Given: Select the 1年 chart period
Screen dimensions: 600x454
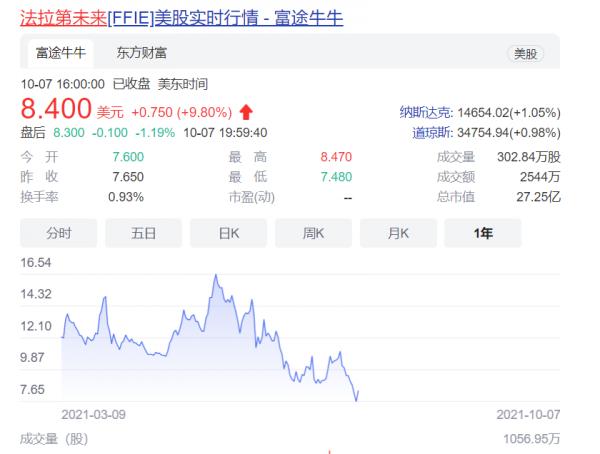Looking at the screenshot, I should (483, 233).
